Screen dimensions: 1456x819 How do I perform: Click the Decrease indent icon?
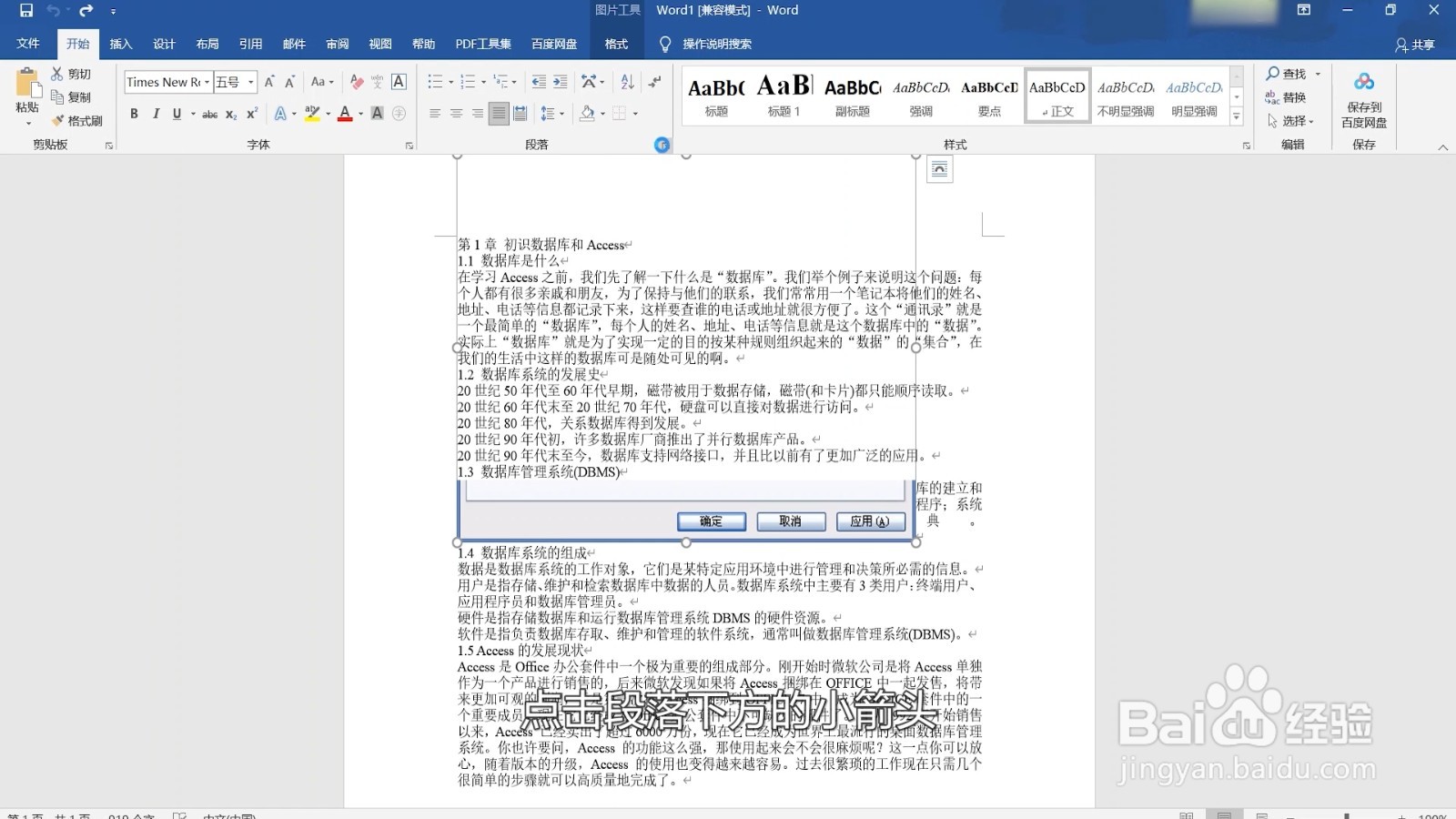539,82
